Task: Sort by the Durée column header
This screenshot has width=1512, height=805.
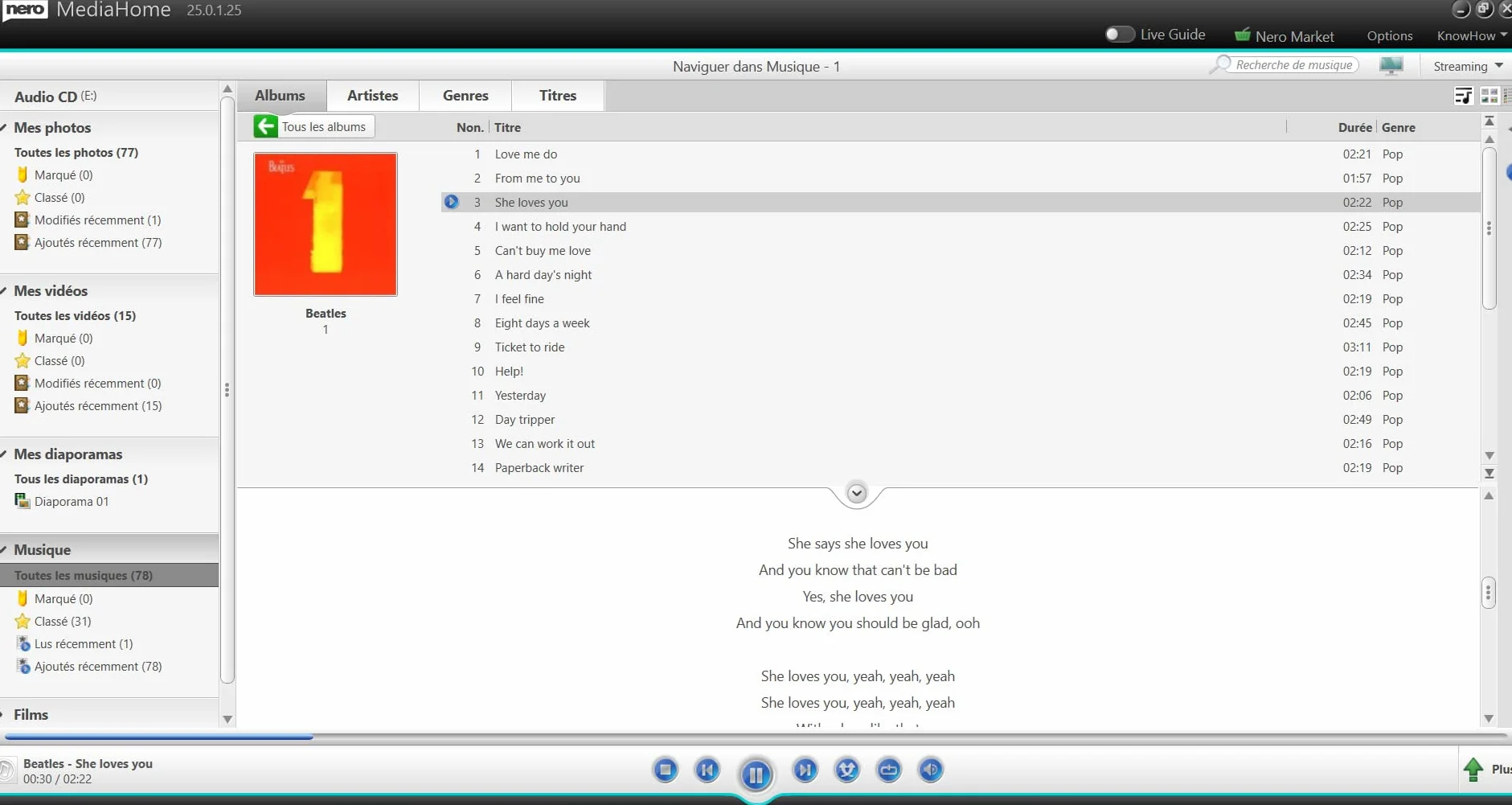Action: [x=1354, y=127]
